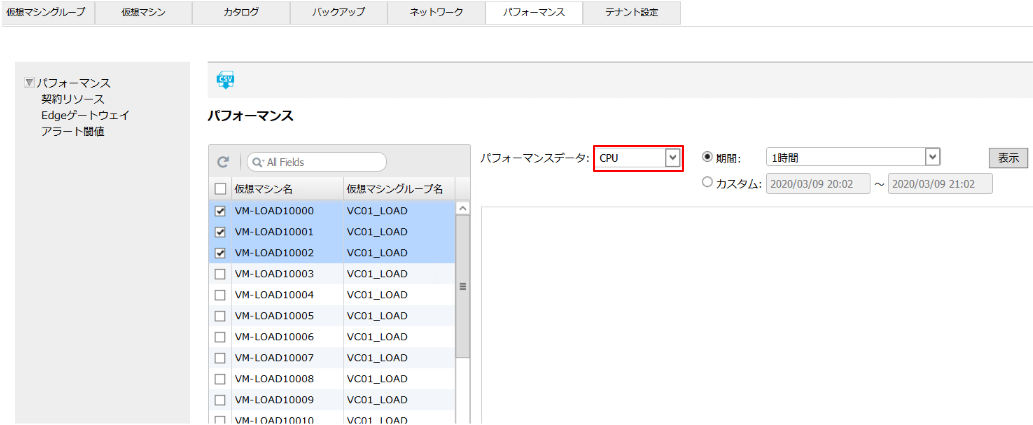Screen dimensions: 1033x425
Task: Check the VM-LOAD10003 checkbox
Action: tap(220, 274)
